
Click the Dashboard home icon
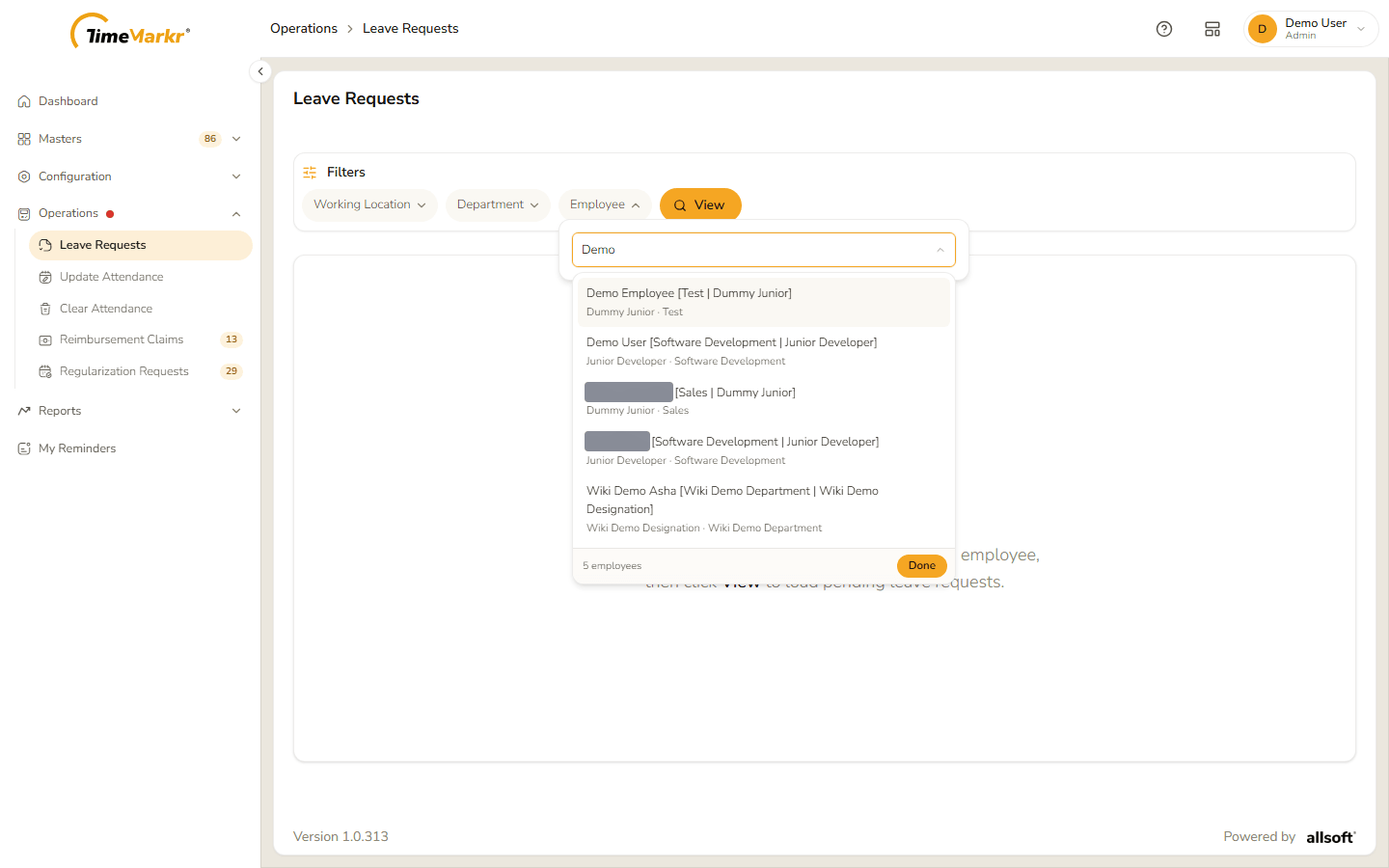[x=24, y=101]
